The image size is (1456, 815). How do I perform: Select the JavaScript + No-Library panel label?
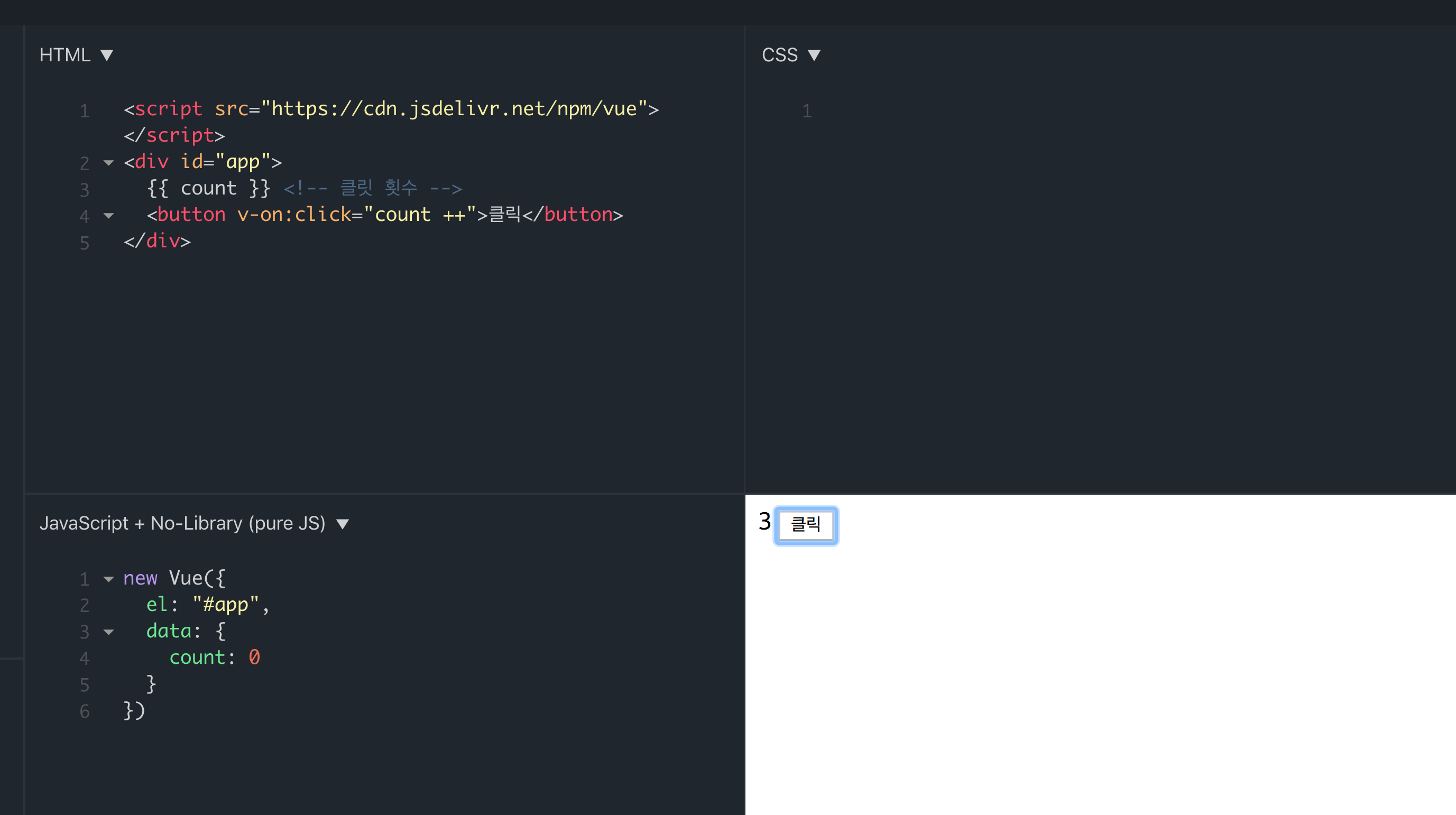[x=183, y=523]
